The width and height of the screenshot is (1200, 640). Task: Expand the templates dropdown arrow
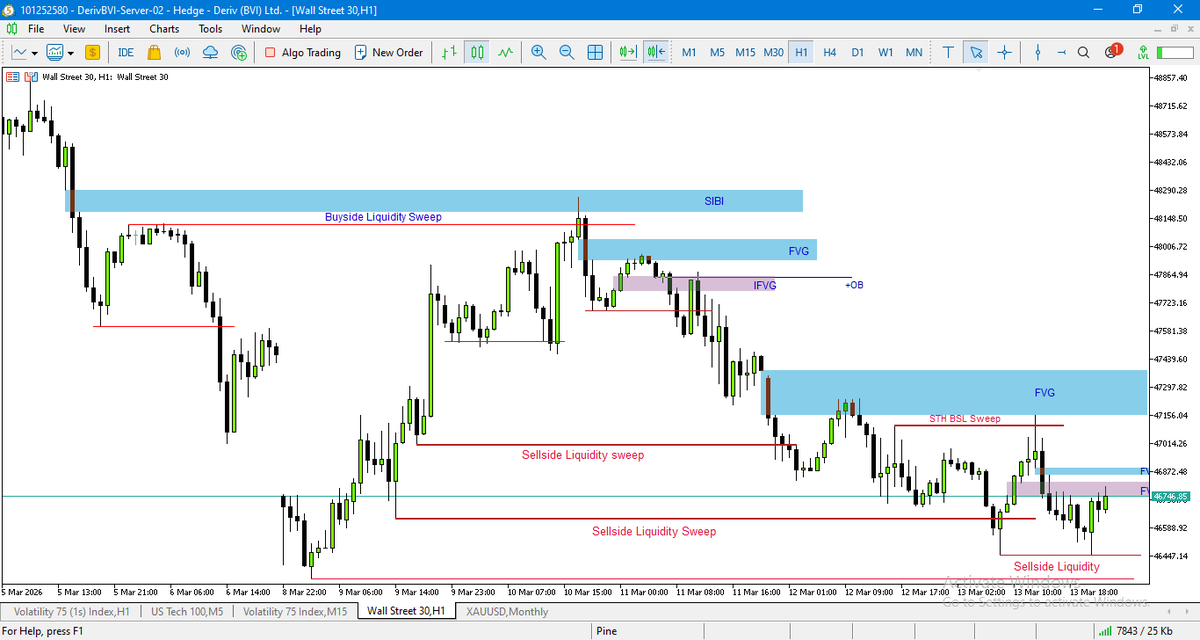pyautogui.click(x=69, y=52)
